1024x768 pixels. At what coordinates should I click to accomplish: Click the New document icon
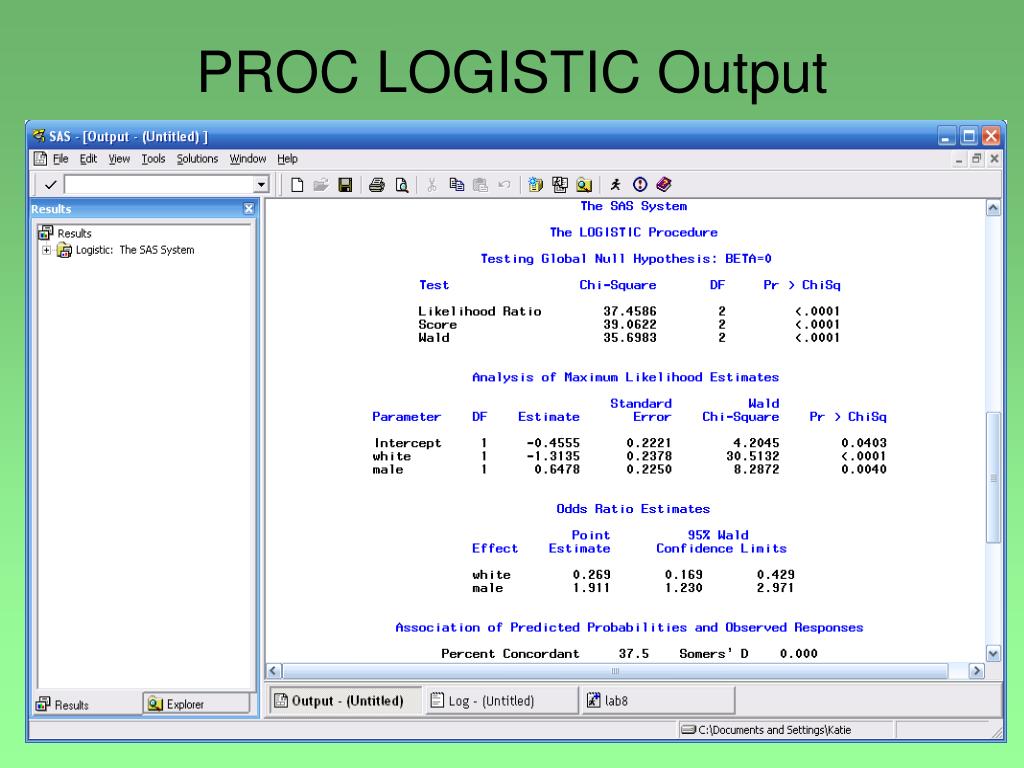[297, 184]
